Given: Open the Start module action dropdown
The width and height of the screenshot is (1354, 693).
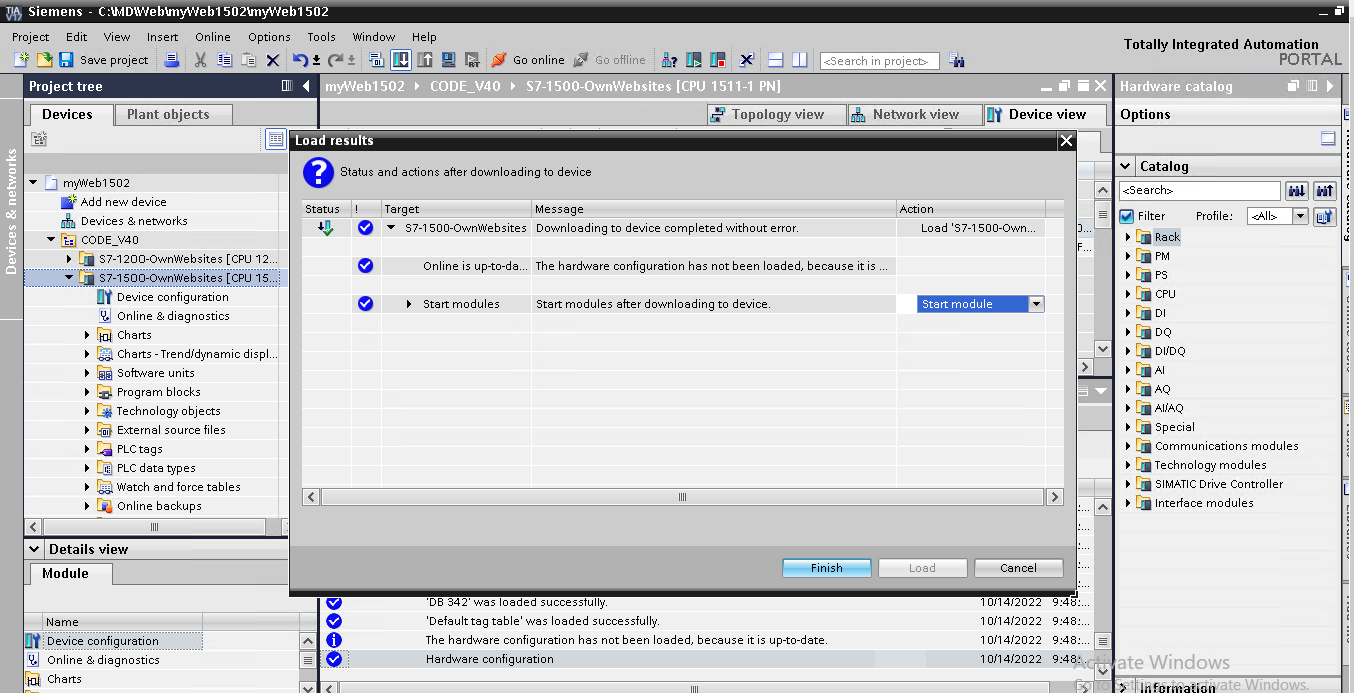Looking at the screenshot, I should [1036, 304].
